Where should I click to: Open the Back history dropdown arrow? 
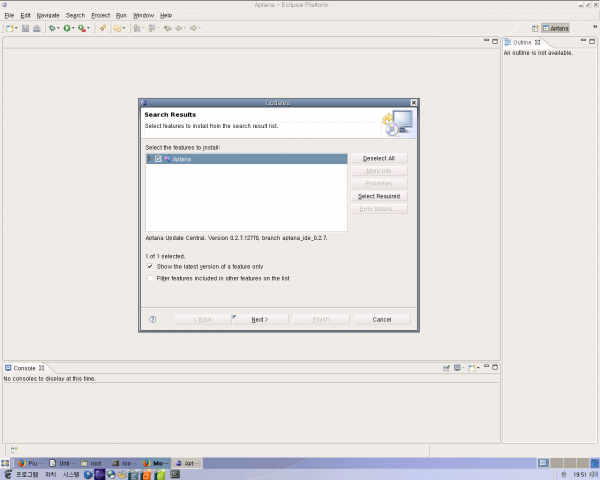pos(185,28)
